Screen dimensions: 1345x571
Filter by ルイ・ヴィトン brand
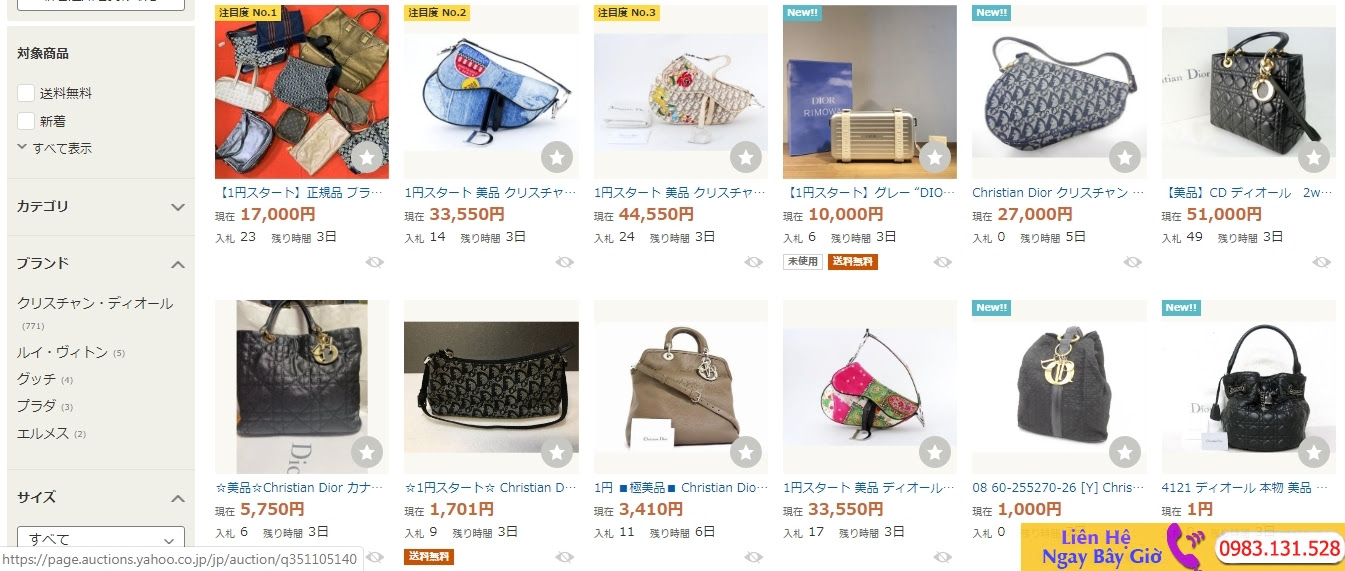63,352
